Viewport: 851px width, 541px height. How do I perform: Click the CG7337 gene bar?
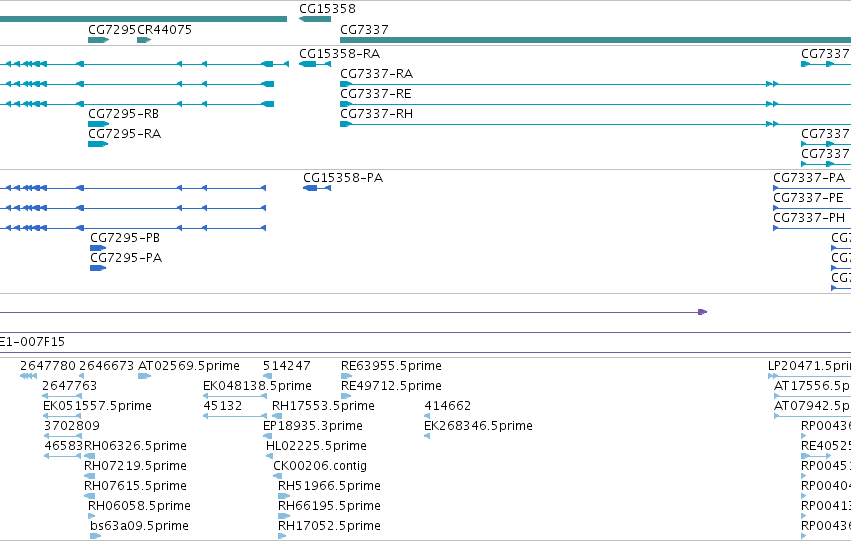tap(595, 40)
